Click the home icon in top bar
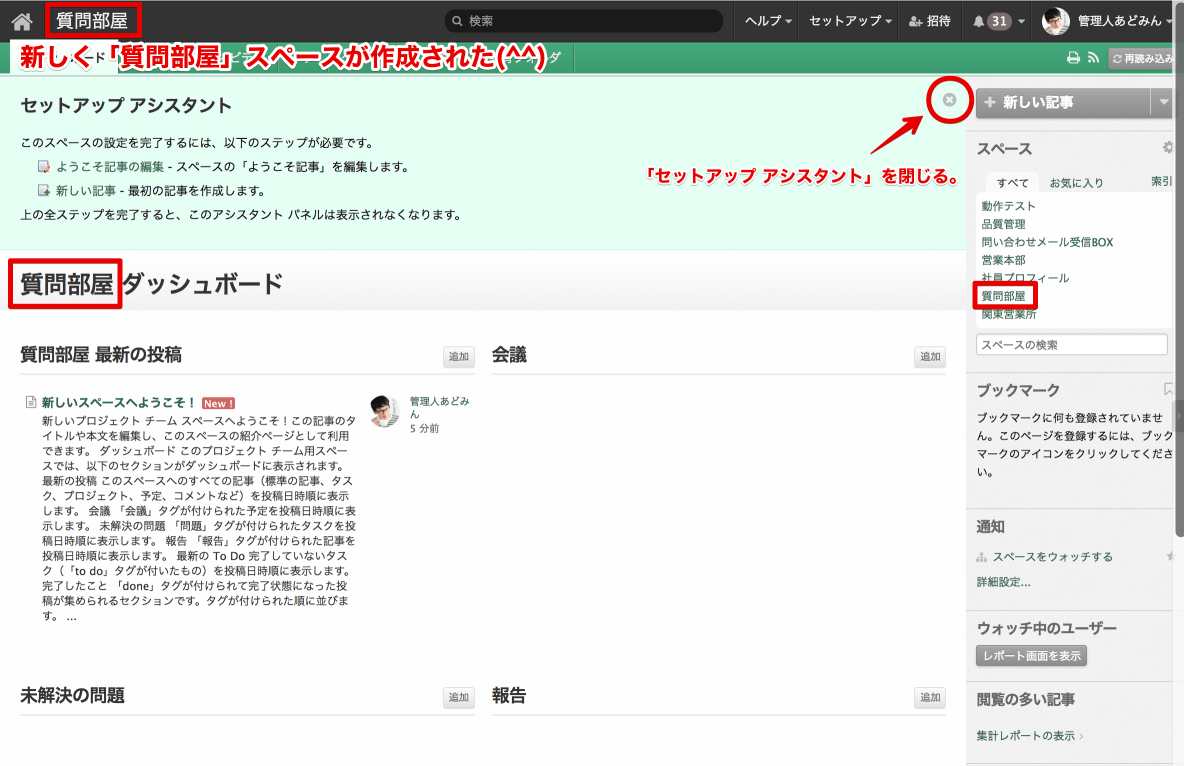The height and width of the screenshot is (766, 1184). click(21, 21)
